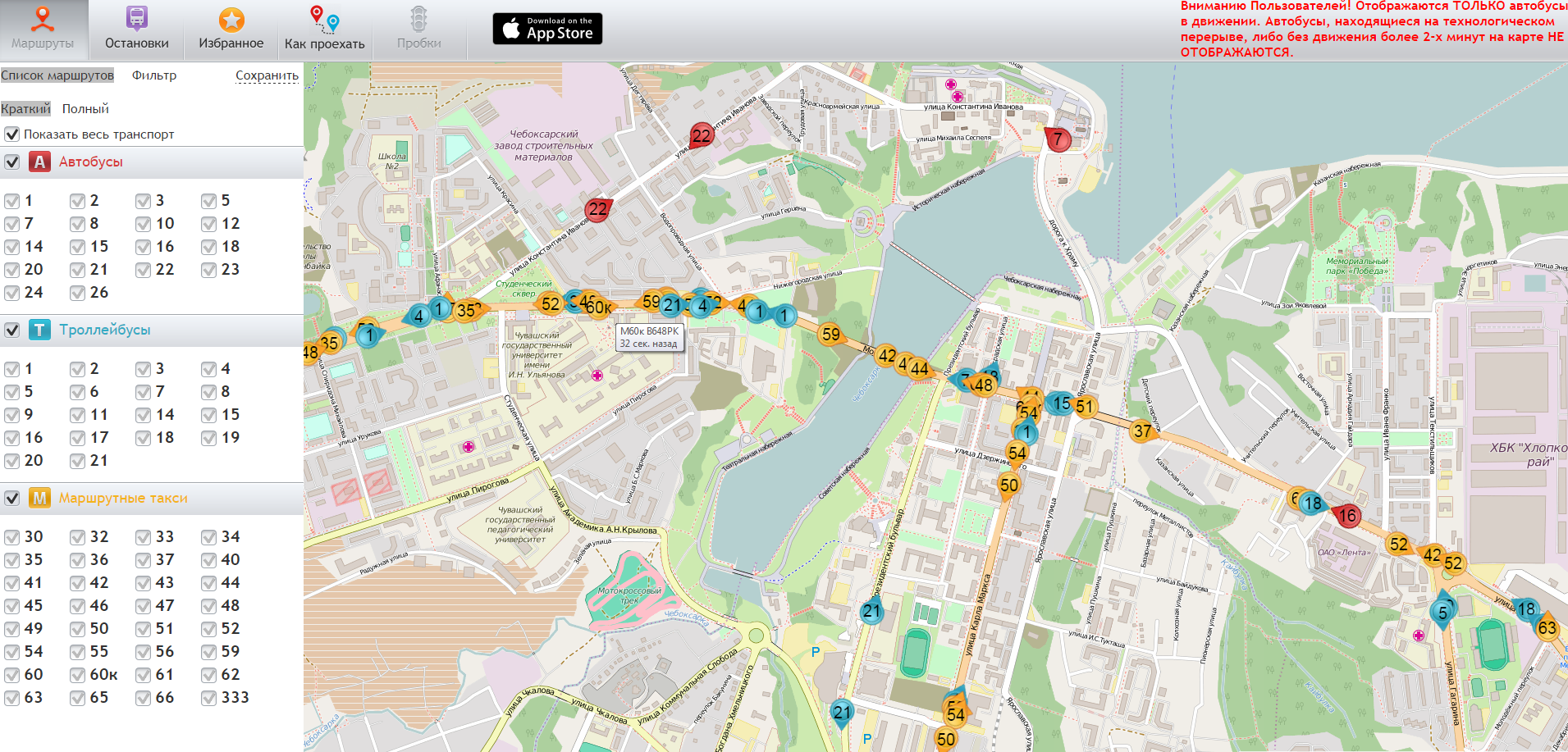Collapse the Автобусы section header
This screenshot has height=752, width=1568.
(90, 162)
